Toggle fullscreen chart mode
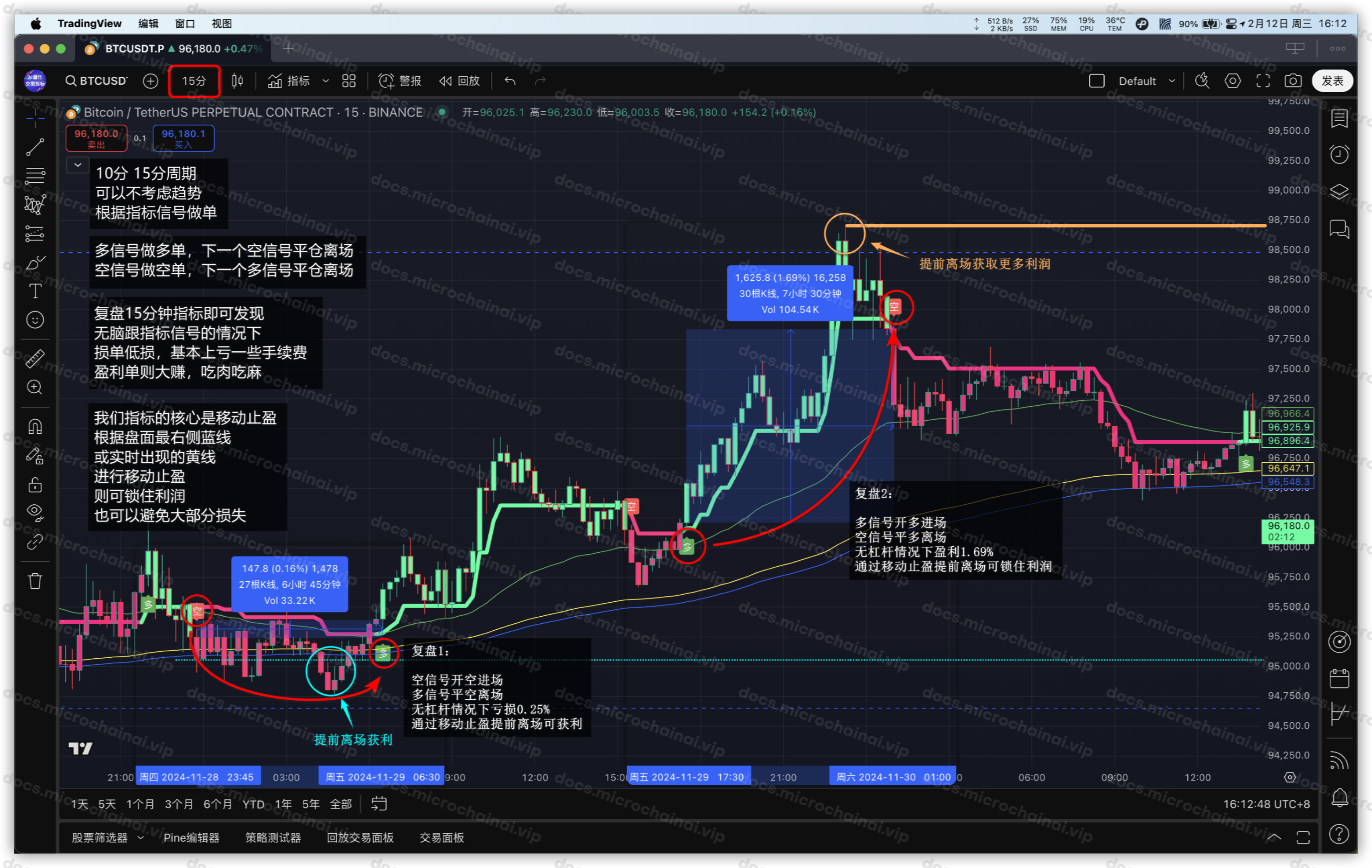The width and height of the screenshot is (1372, 868). 1263,81
